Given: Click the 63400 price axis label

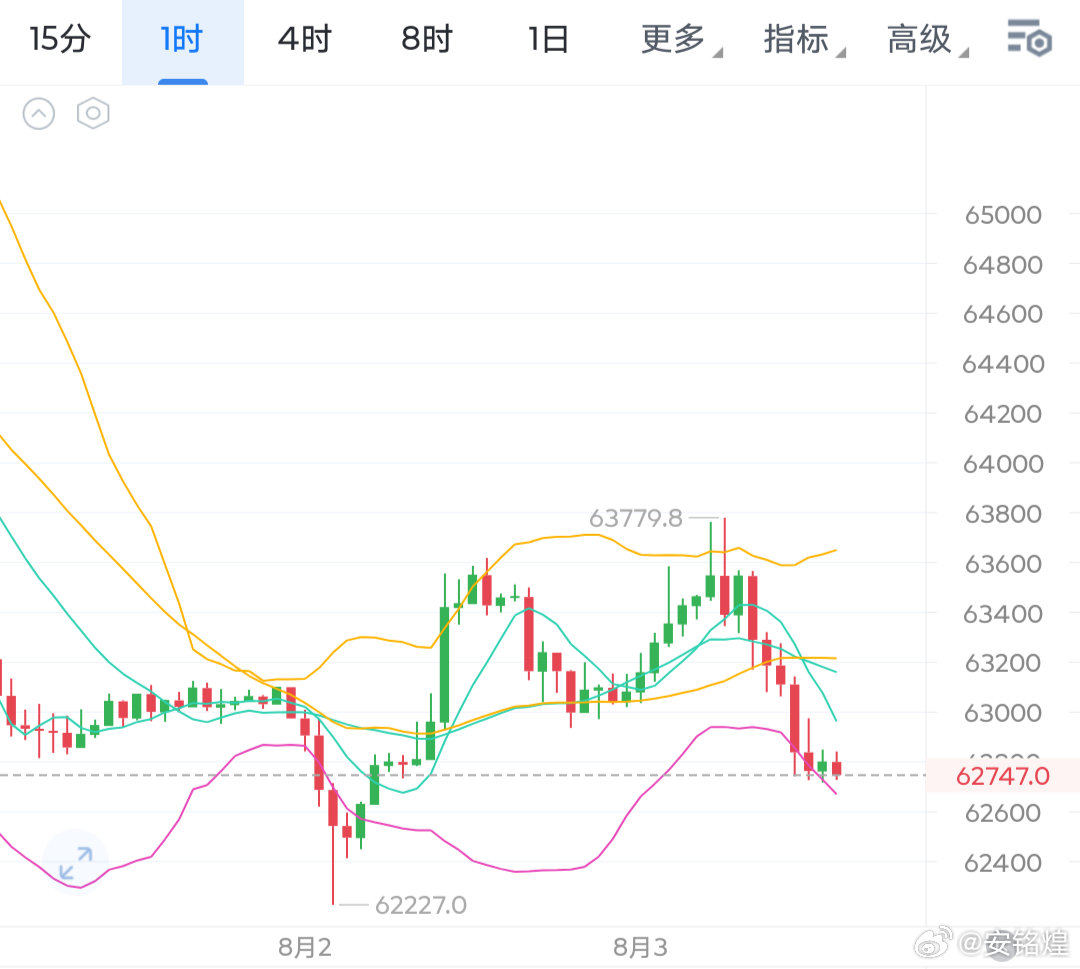Looking at the screenshot, I should click(x=1003, y=614).
